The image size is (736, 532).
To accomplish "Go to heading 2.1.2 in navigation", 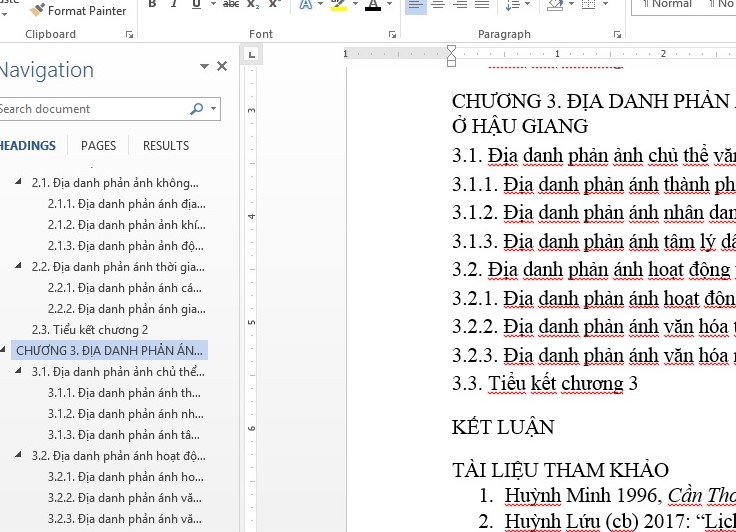I will [127, 225].
